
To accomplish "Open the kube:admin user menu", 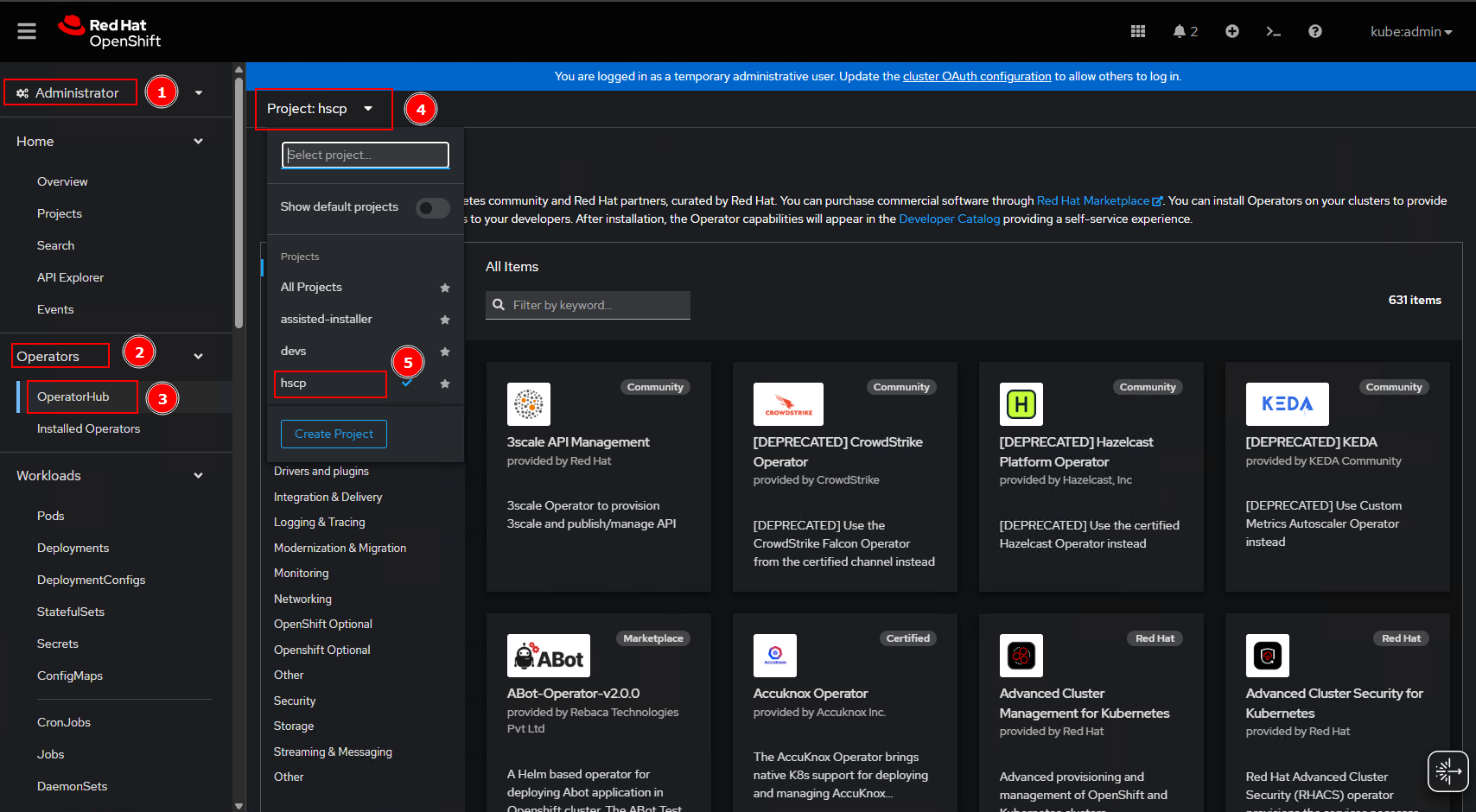I will [1411, 32].
